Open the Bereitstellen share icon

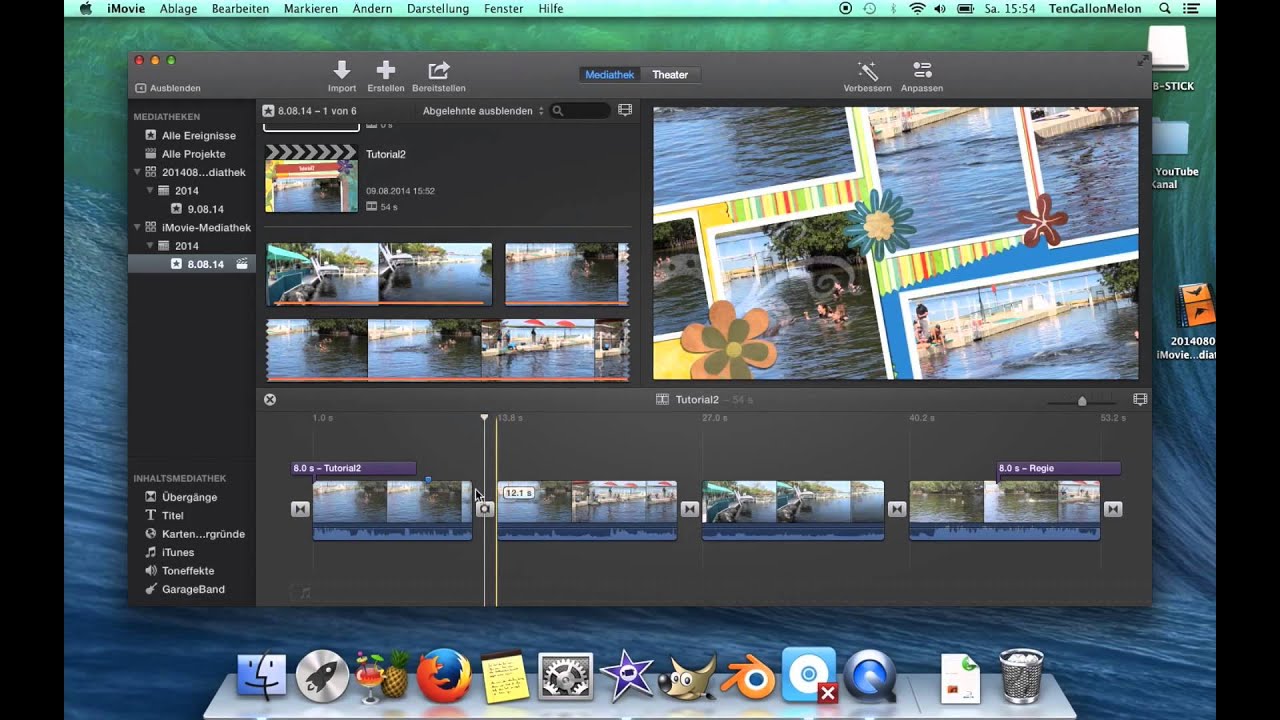point(439,70)
